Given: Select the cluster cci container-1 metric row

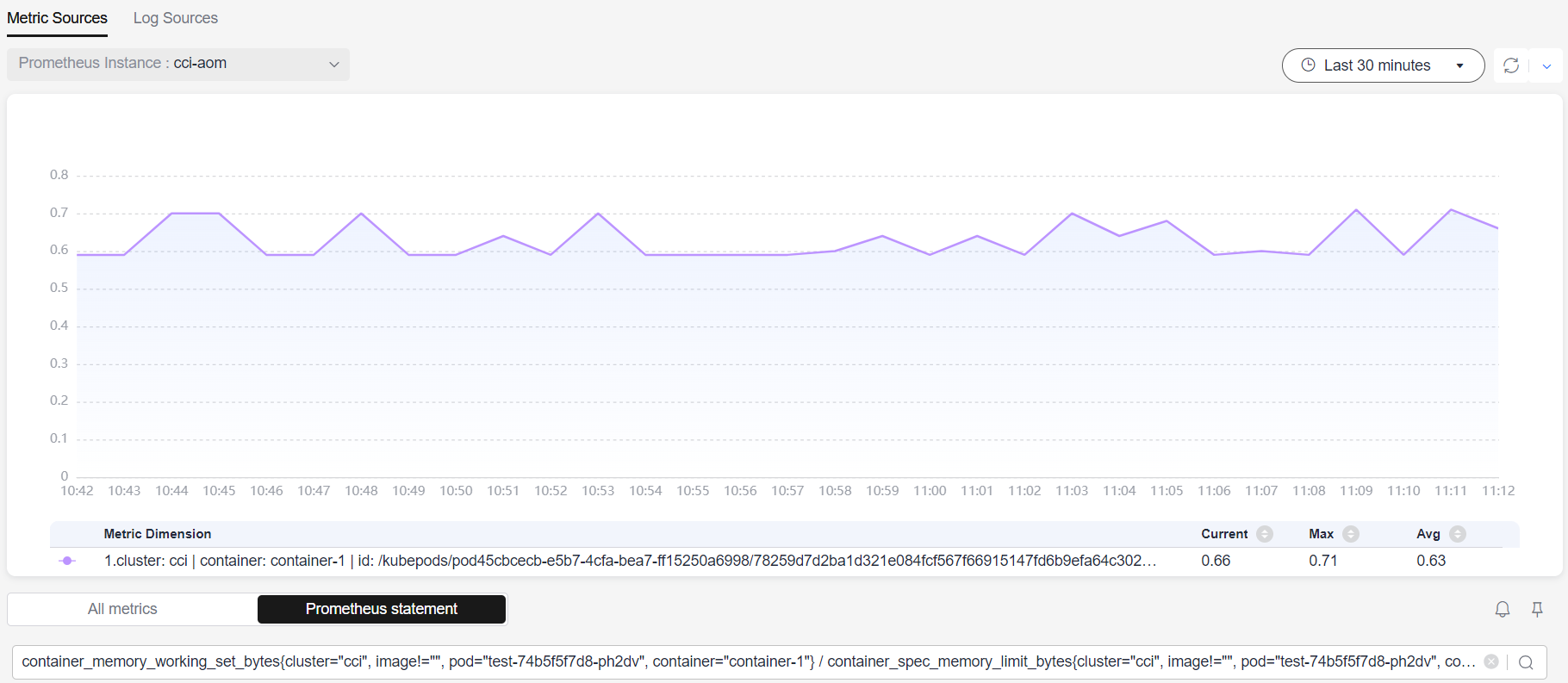Looking at the screenshot, I should pos(784,561).
